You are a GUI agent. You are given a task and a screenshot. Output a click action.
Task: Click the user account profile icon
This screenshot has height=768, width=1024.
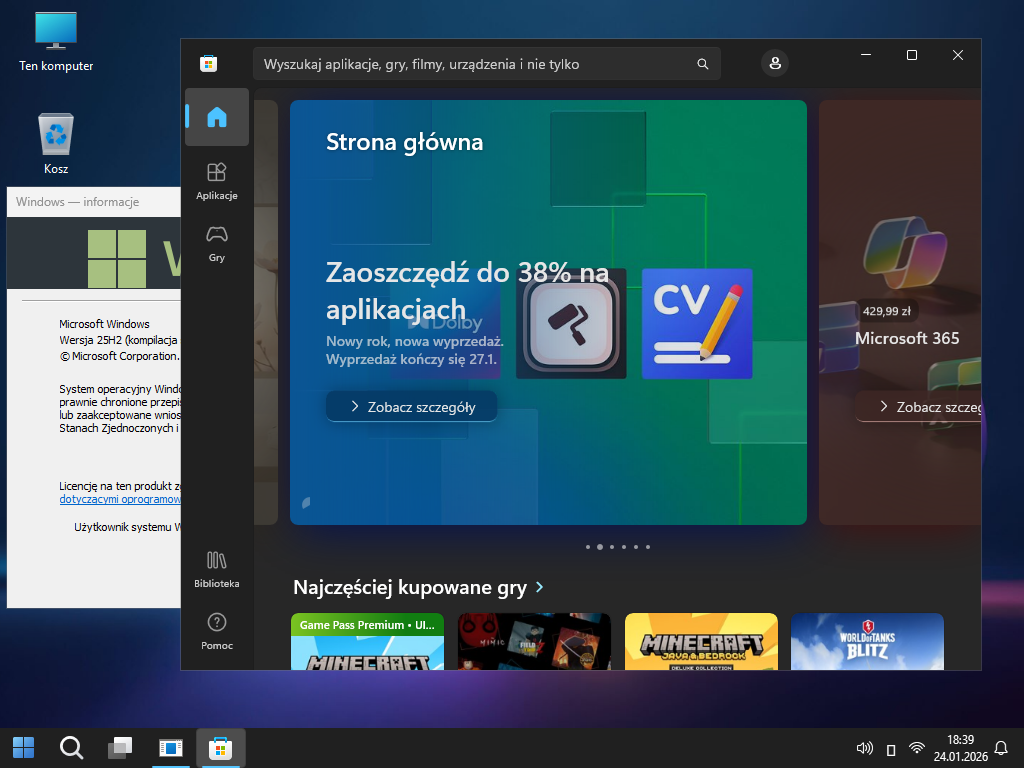click(x=774, y=63)
